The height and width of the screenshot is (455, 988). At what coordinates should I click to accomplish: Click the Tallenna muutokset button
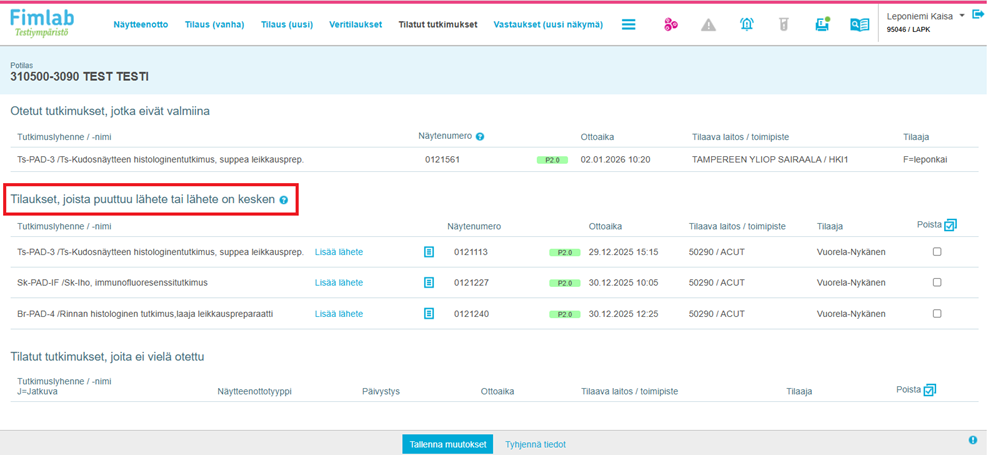click(x=447, y=444)
